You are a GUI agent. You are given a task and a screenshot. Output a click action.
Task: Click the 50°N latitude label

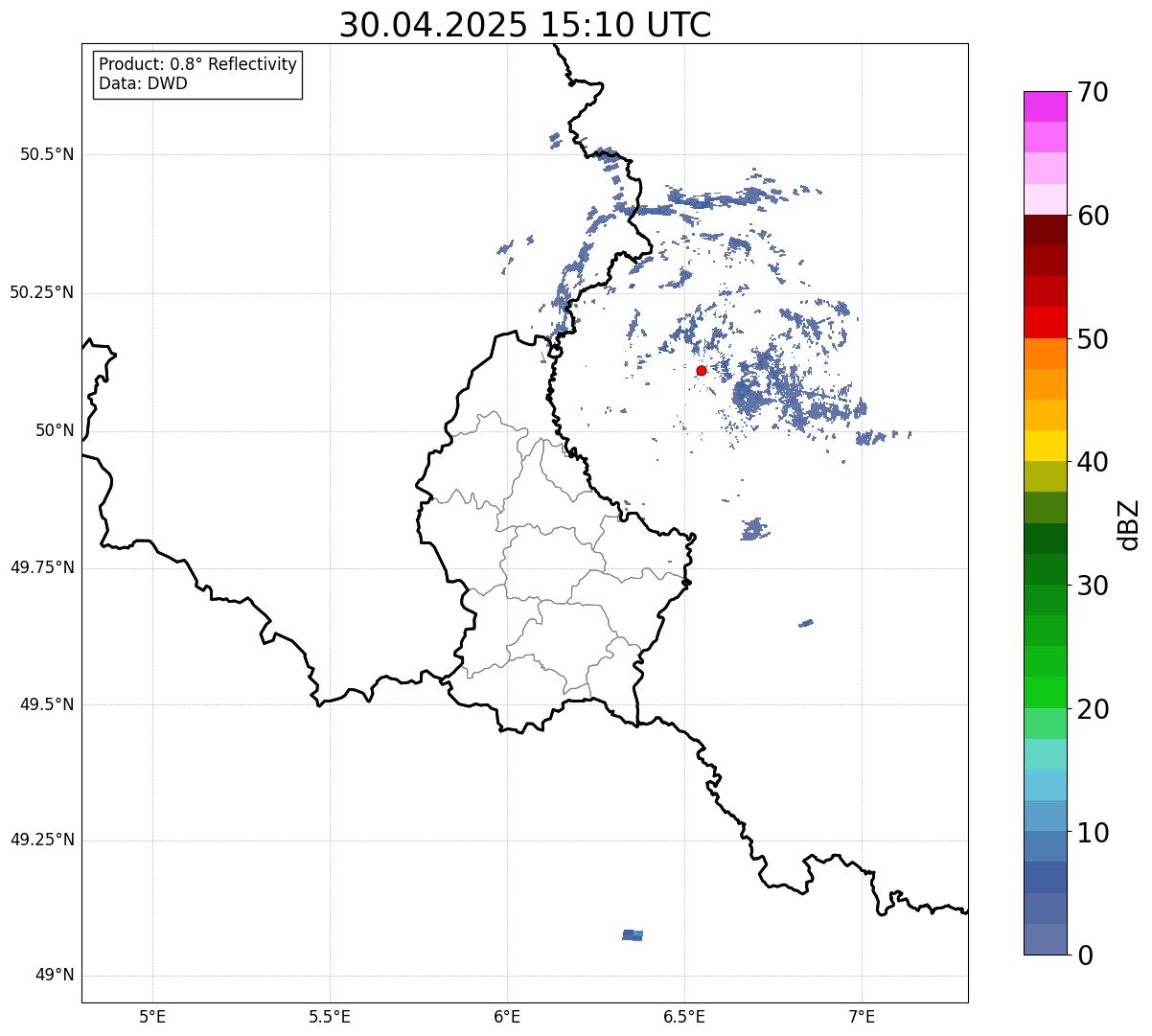(55, 431)
